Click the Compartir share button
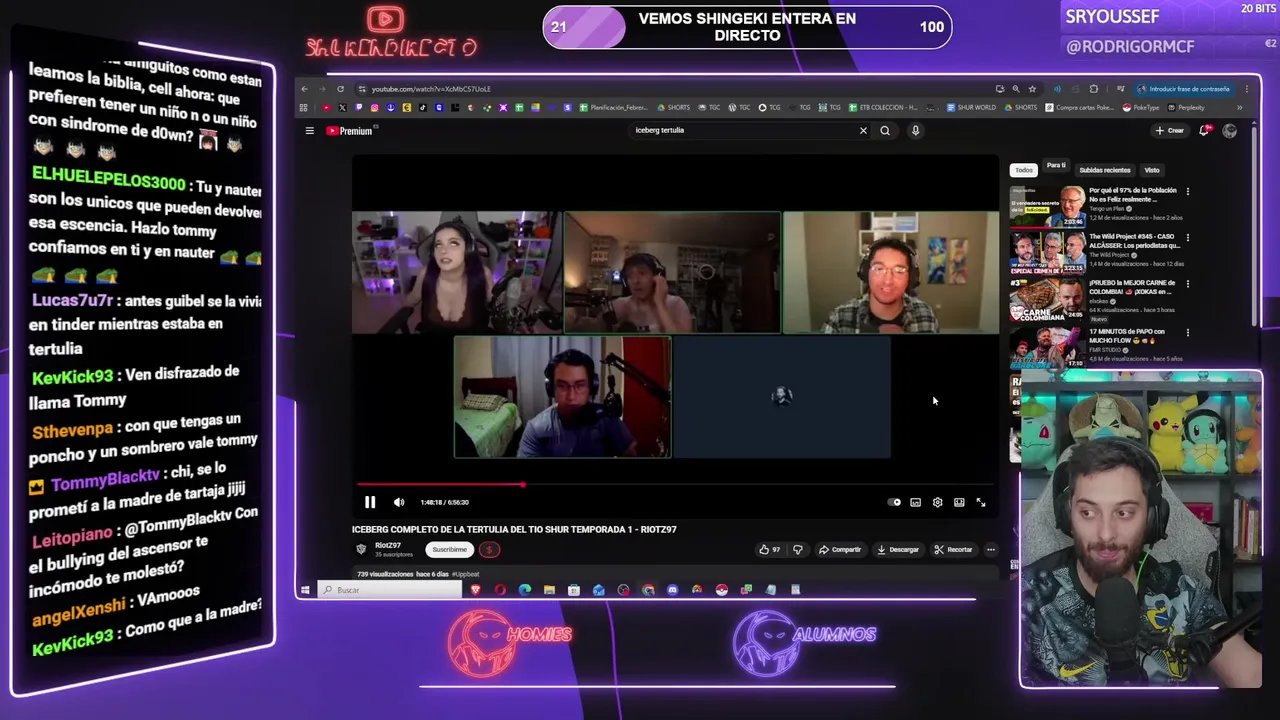 840,549
